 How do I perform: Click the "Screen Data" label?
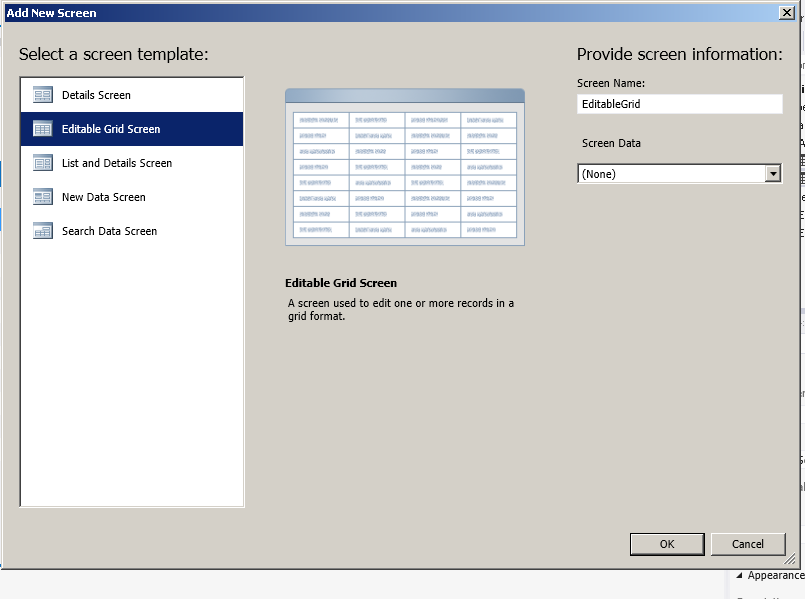(x=611, y=144)
